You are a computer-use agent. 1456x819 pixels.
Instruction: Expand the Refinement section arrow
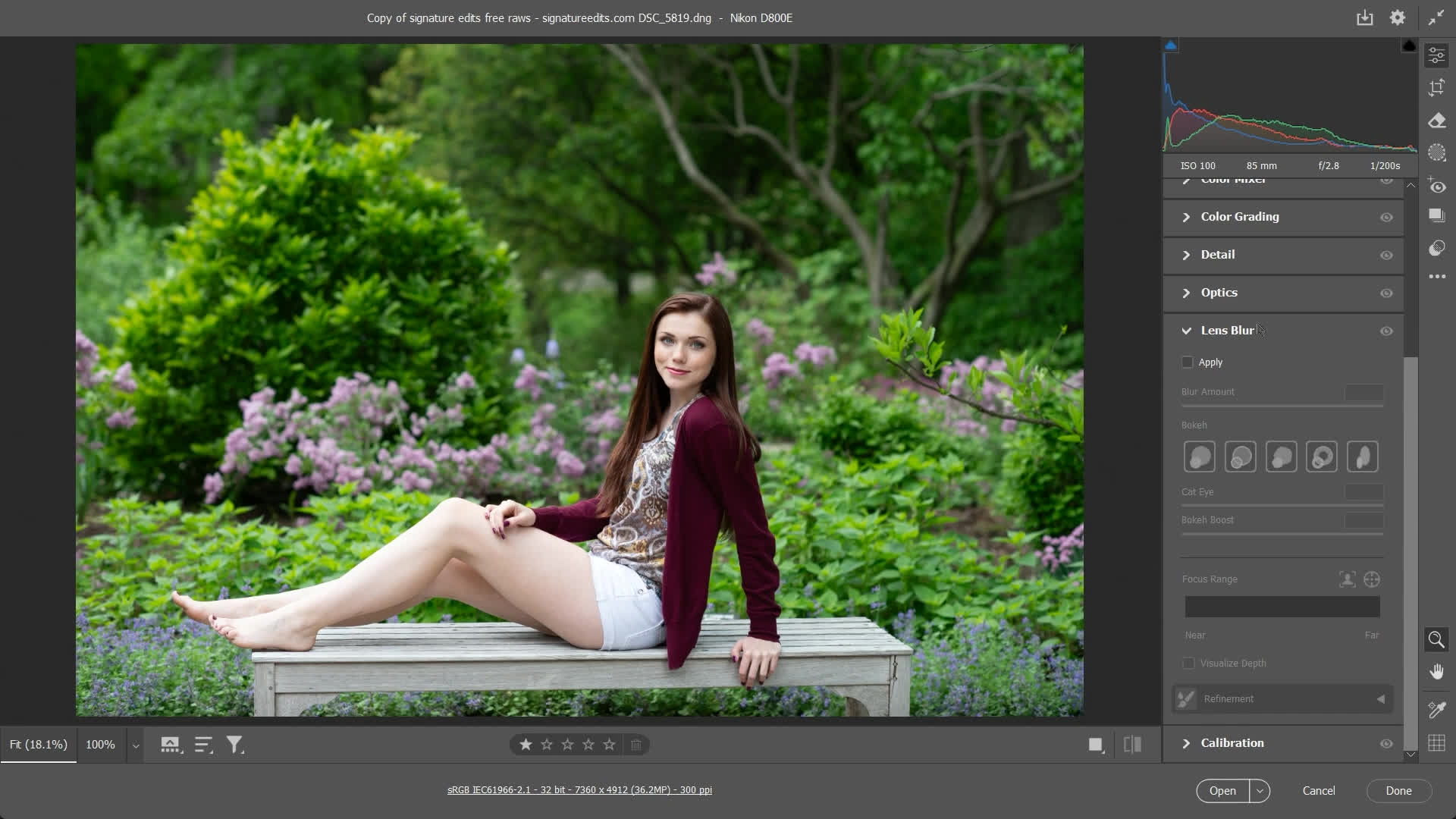click(1380, 699)
